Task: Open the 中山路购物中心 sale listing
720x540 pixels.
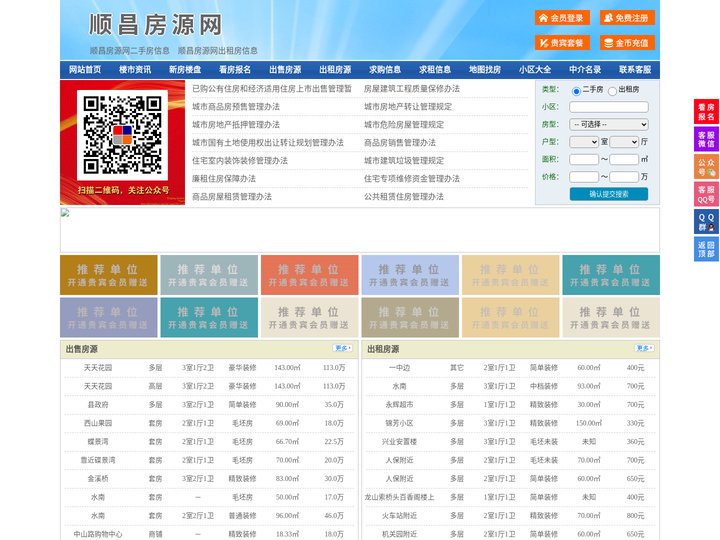Action: pyautogui.click(x=98, y=534)
